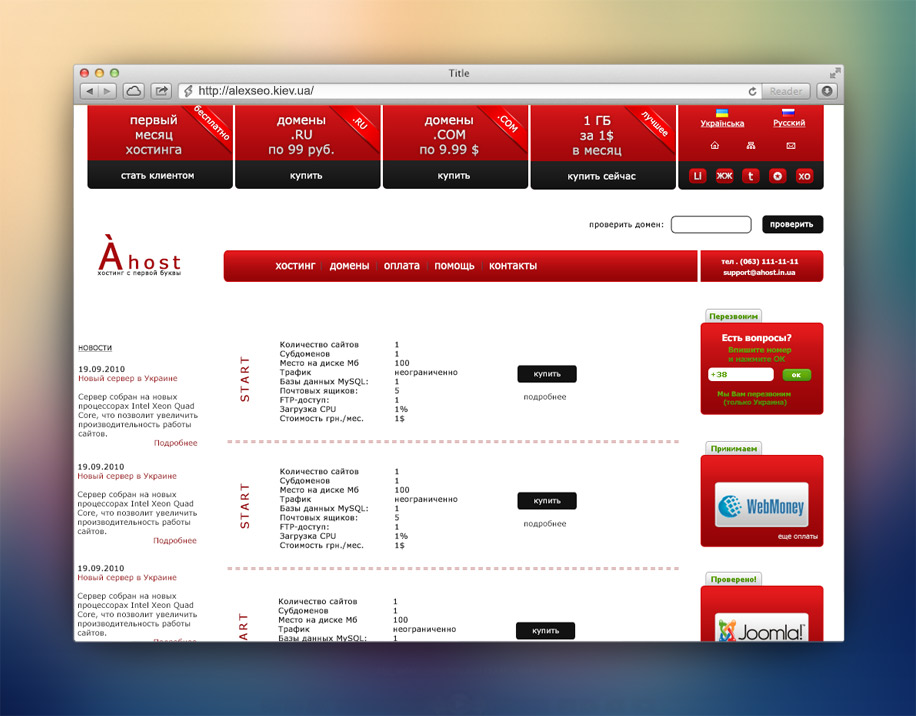Expand подробнее for the first START plan
The width and height of the screenshot is (916, 716).
546,395
